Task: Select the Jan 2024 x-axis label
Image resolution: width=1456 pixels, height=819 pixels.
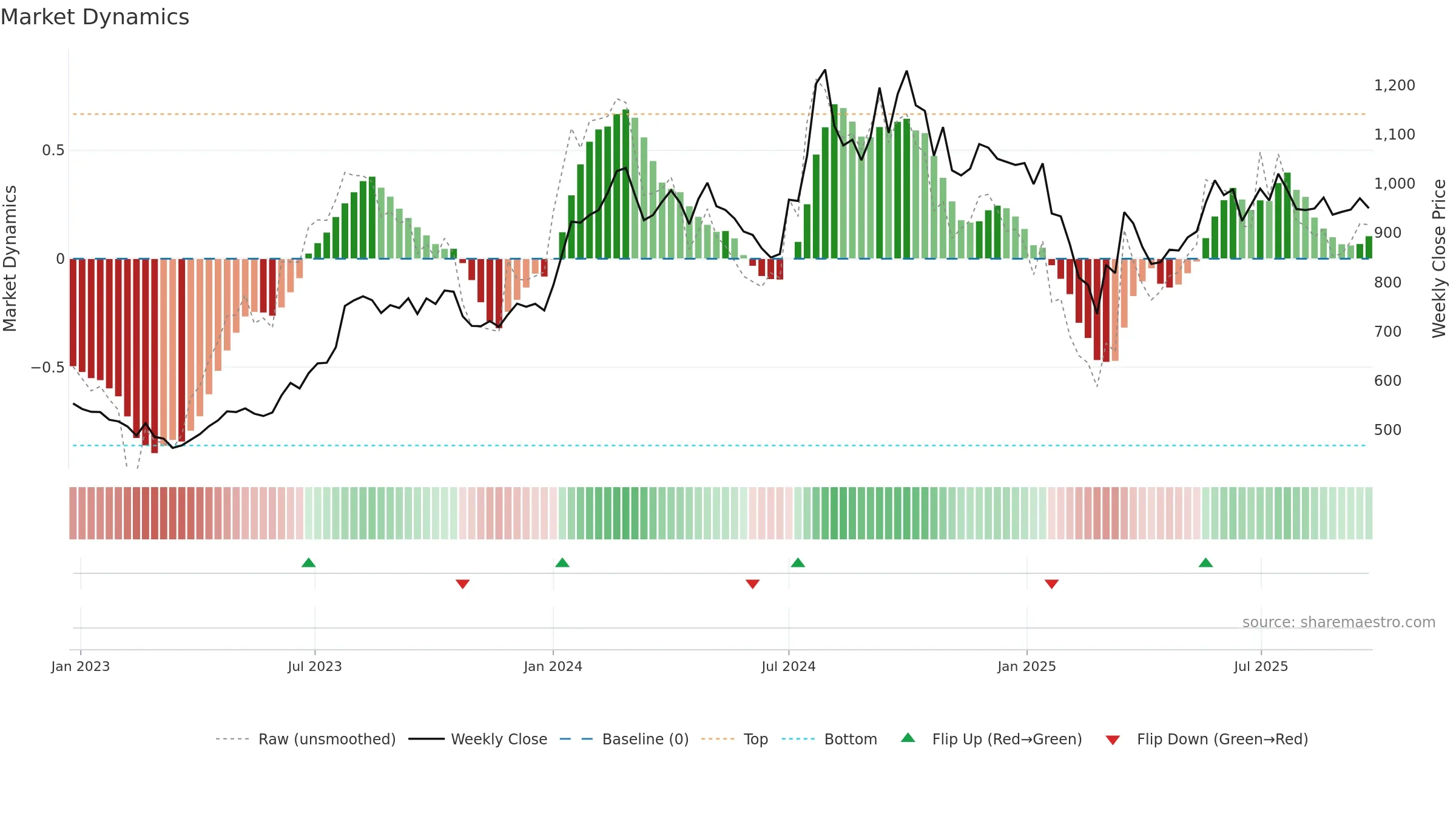Action: click(553, 666)
